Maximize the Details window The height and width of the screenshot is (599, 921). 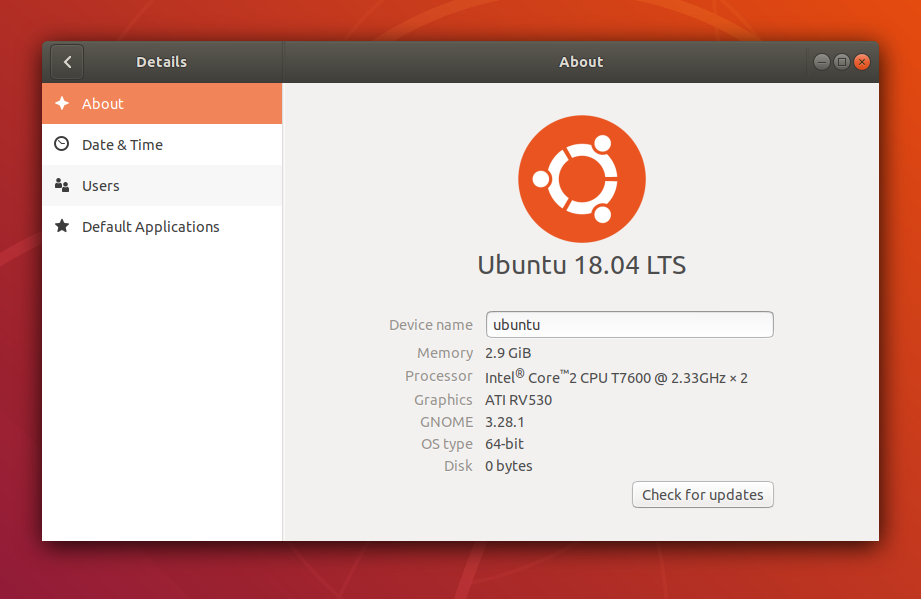point(842,62)
